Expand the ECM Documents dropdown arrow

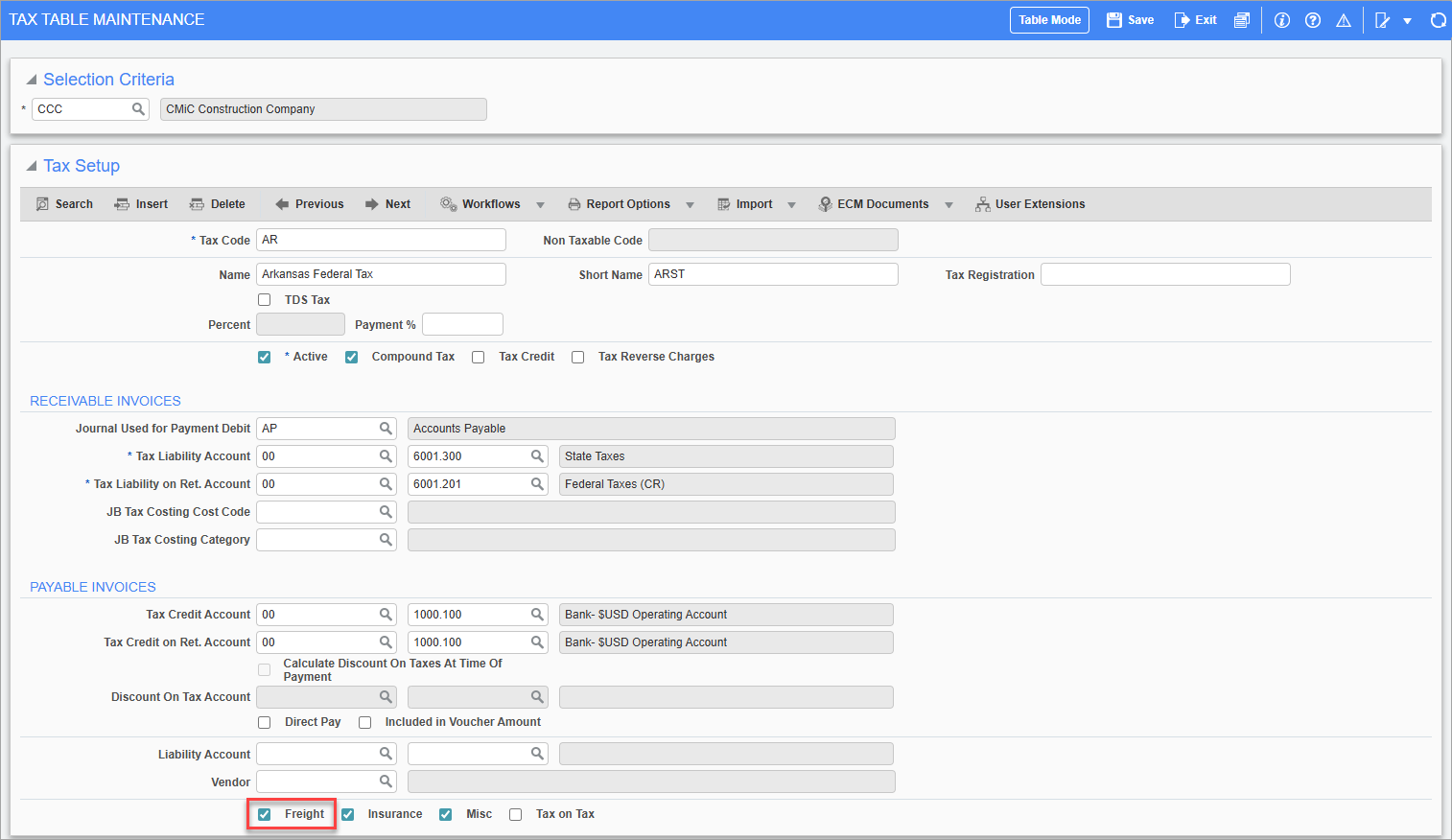pos(948,205)
